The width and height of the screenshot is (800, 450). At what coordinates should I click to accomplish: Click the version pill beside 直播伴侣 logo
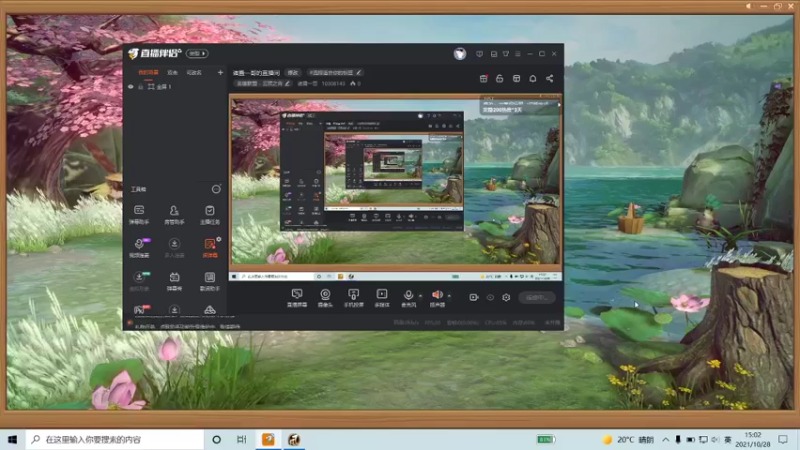(197, 53)
